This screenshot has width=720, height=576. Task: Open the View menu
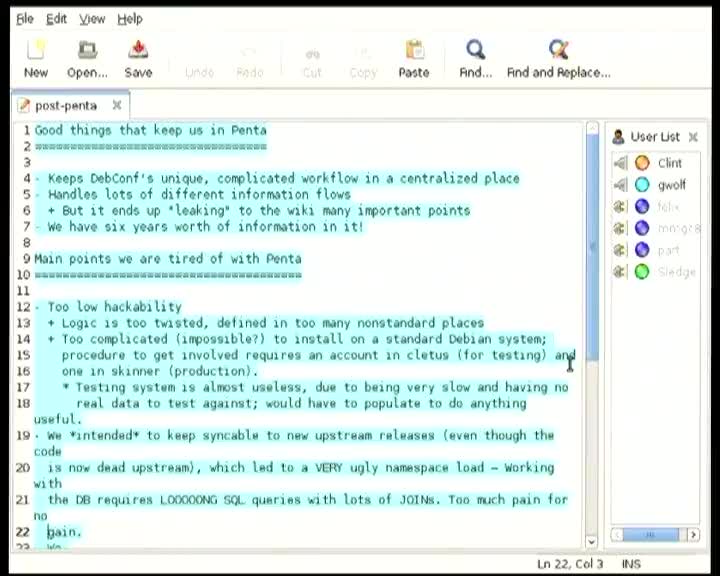[x=92, y=19]
